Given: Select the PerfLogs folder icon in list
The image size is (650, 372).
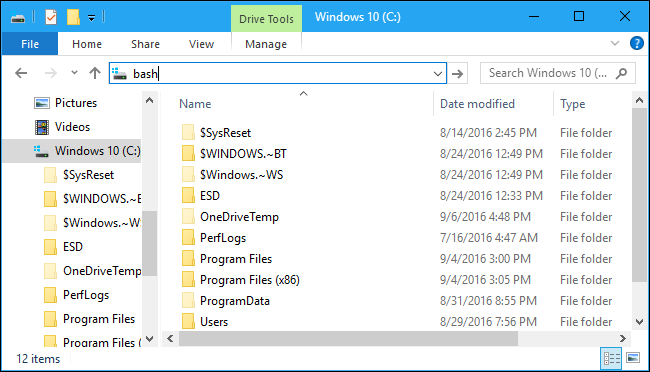Looking at the screenshot, I should (188, 238).
